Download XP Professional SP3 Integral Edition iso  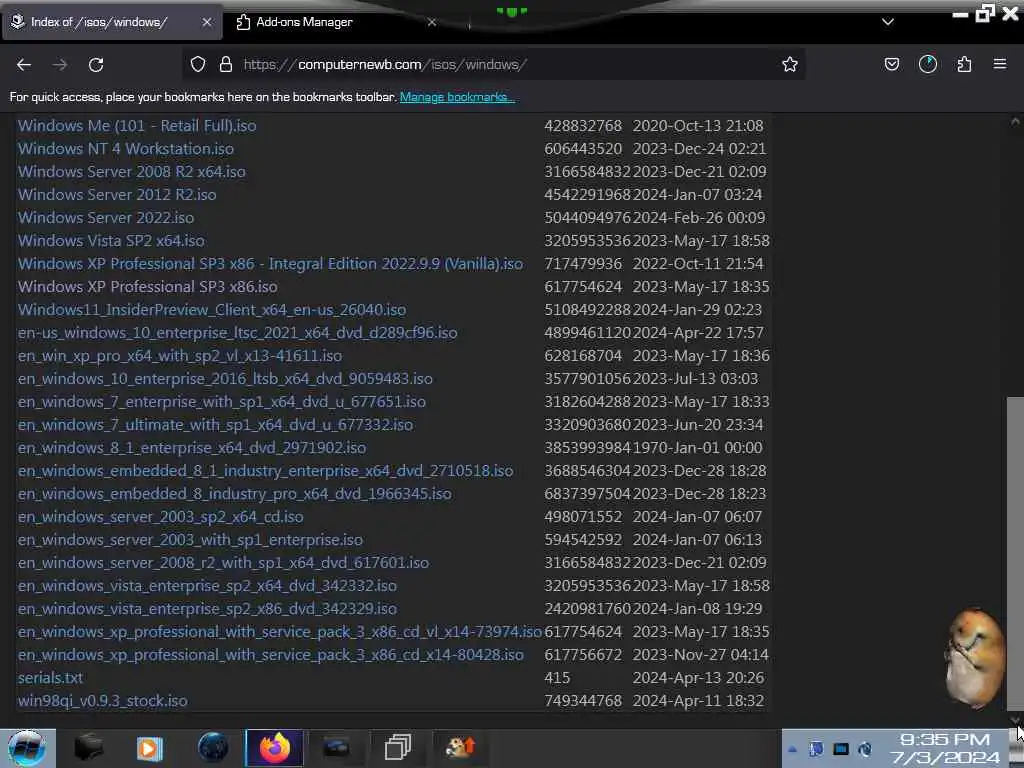click(x=270, y=263)
